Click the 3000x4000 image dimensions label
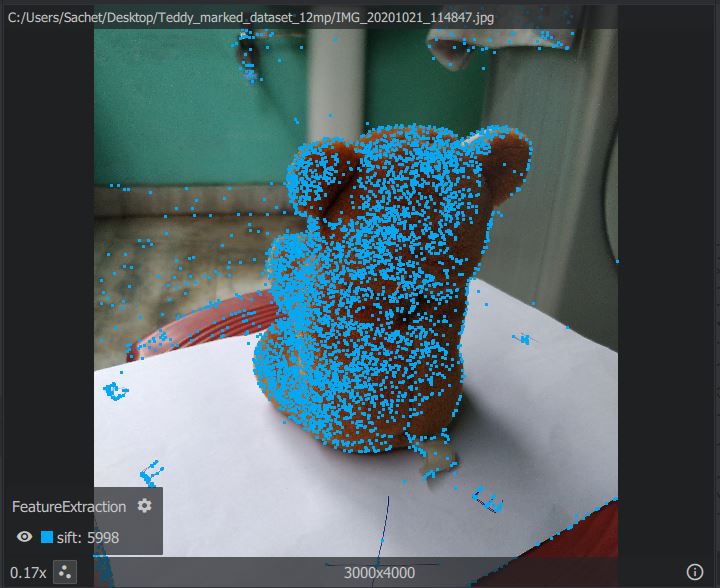Viewport: 720px width, 588px height. coord(379,573)
